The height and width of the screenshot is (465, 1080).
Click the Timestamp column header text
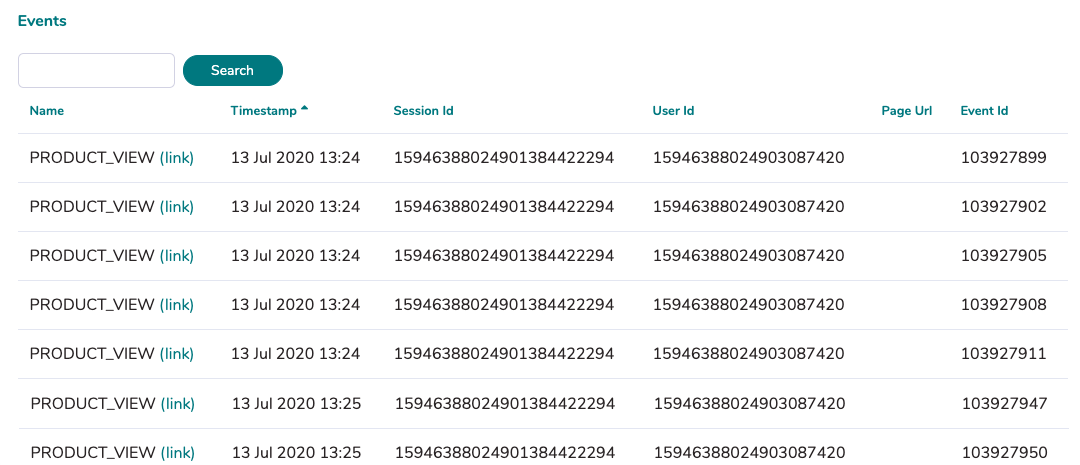pos(264,111)
